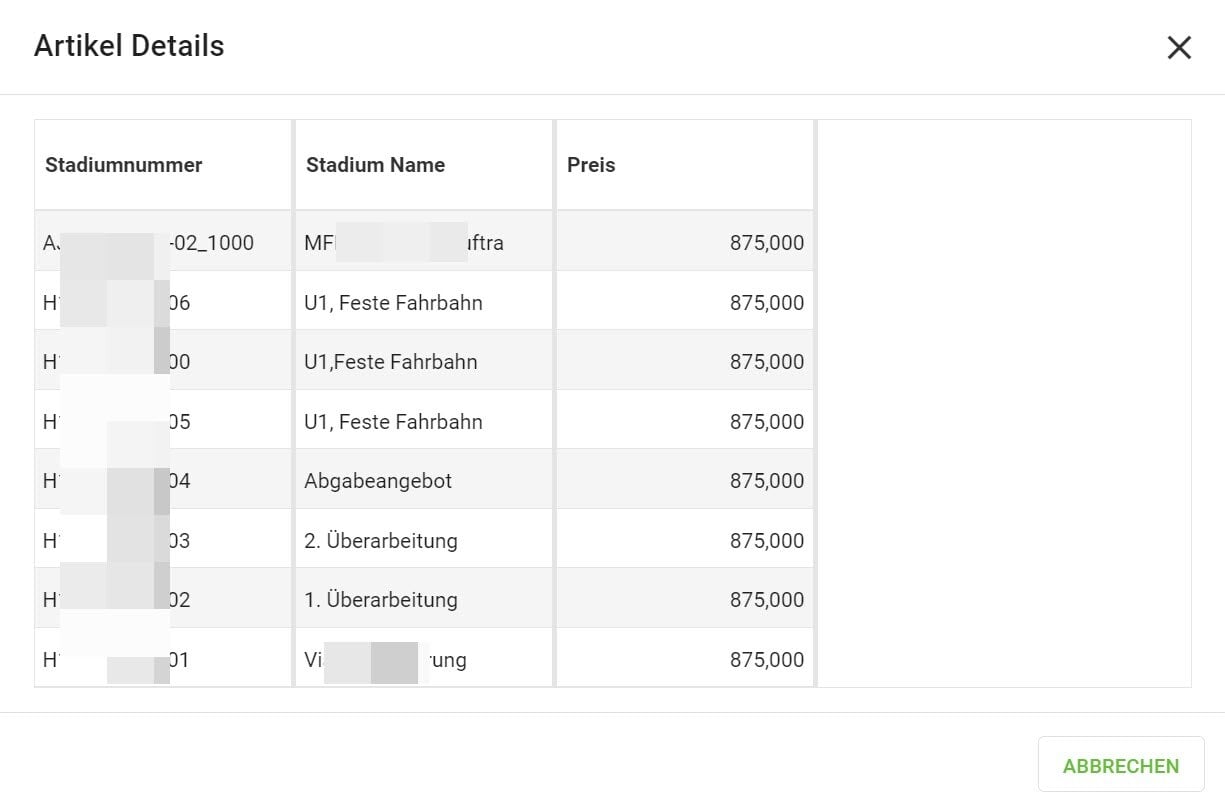The image size is (1225, 812).
Task: Click the Stadium Name column header
Action: (375, 166)
